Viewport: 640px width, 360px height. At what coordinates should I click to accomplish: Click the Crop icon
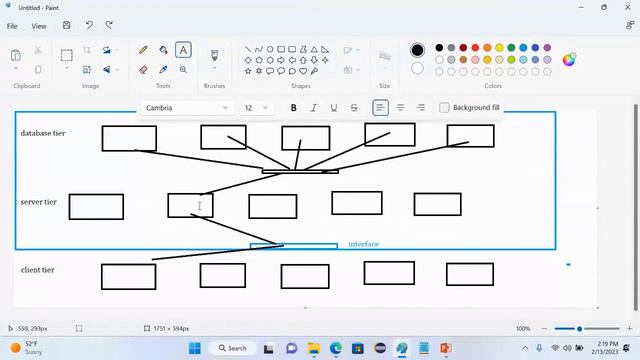tap(87, 50)
